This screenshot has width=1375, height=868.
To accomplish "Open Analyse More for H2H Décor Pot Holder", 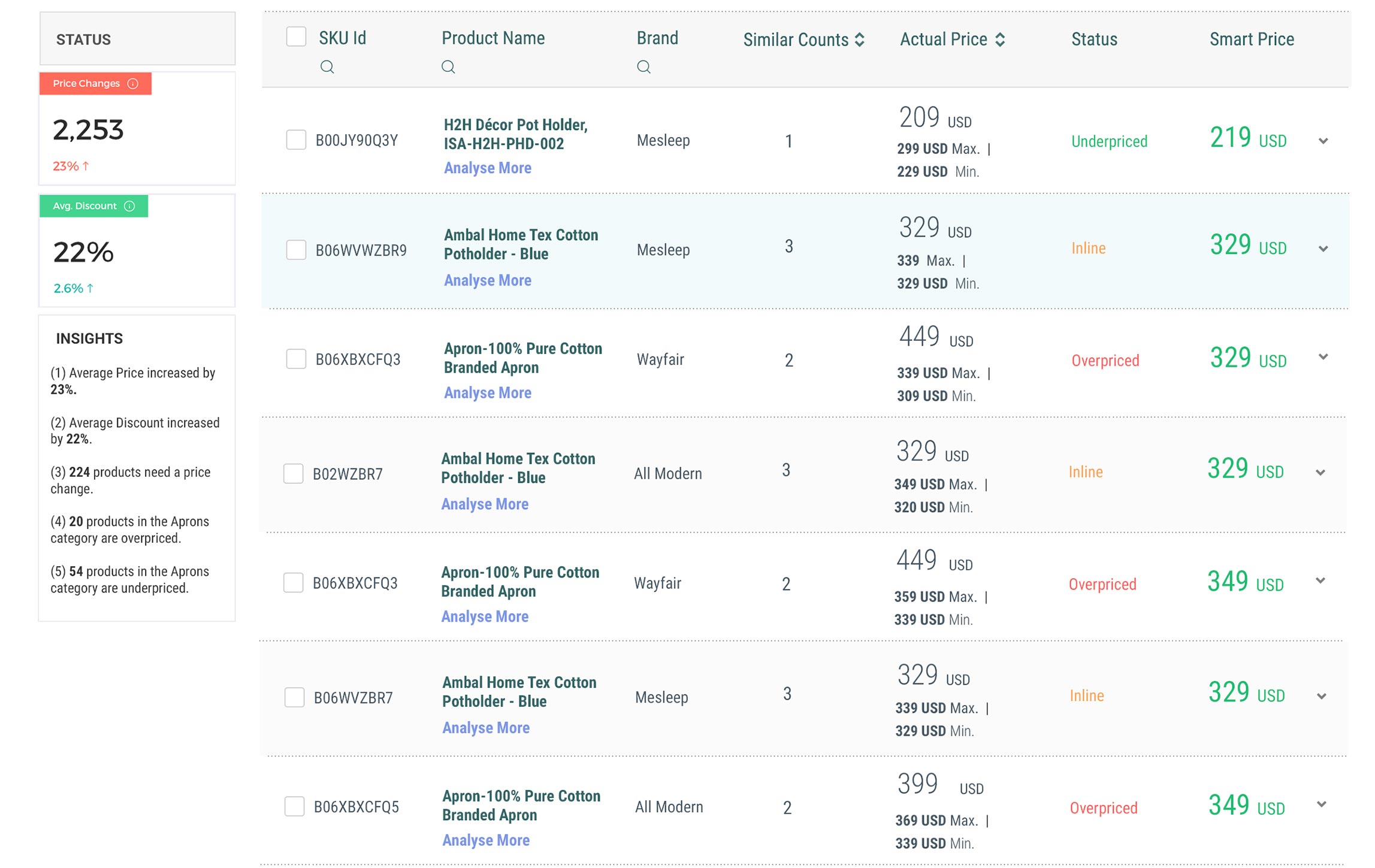I will (x=487, y=168).
